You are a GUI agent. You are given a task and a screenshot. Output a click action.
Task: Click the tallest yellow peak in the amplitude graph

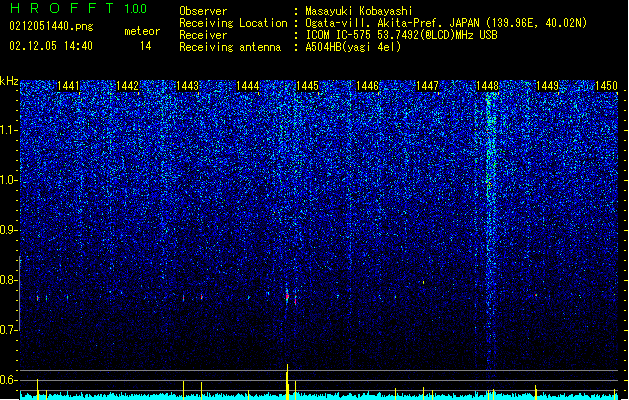(x=287, y=381)
